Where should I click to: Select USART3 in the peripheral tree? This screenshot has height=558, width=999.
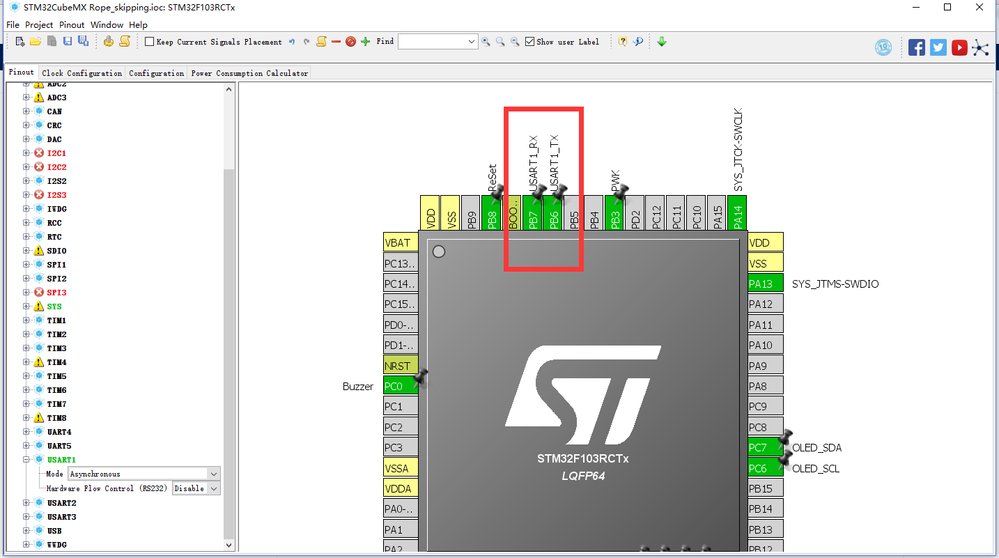point(61,517)
